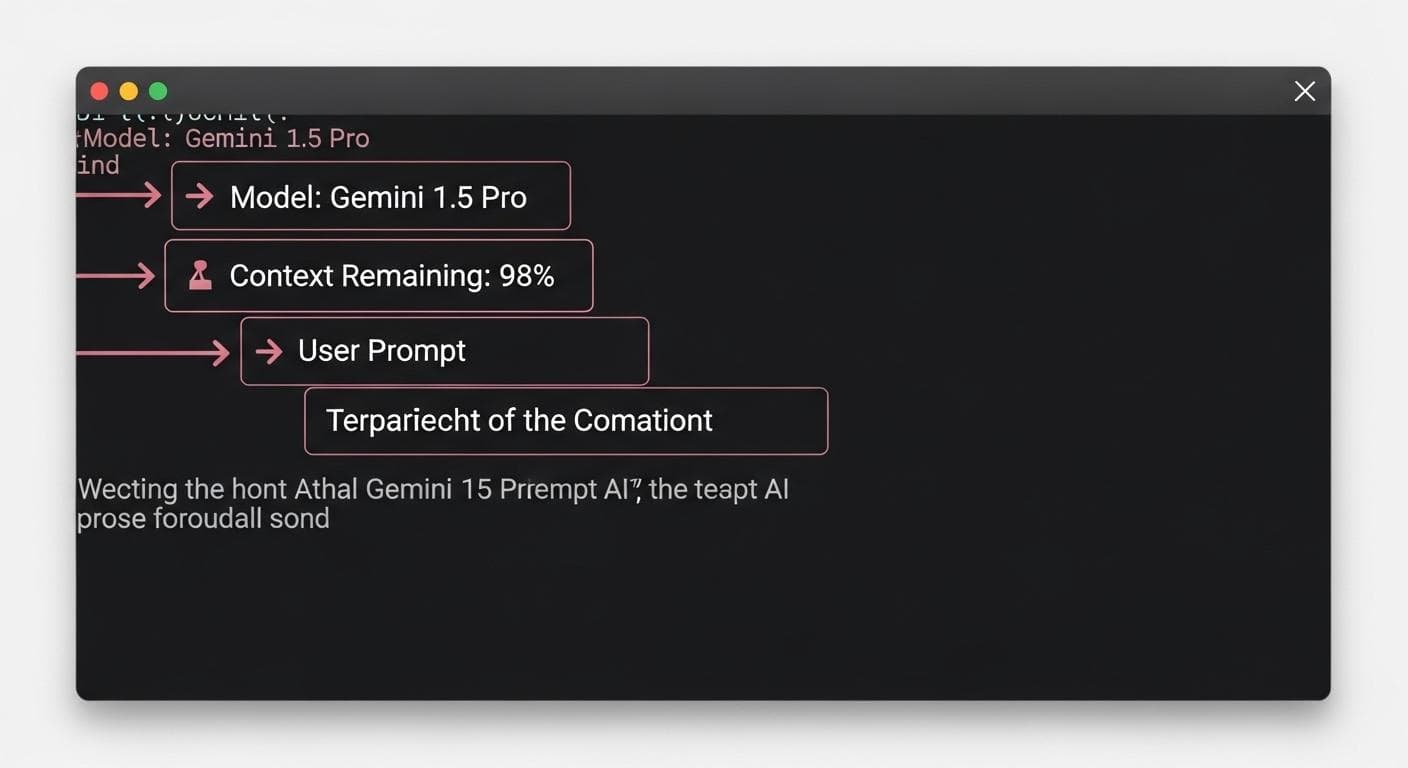Select the arrow icon in the Model box

point(200,196)
